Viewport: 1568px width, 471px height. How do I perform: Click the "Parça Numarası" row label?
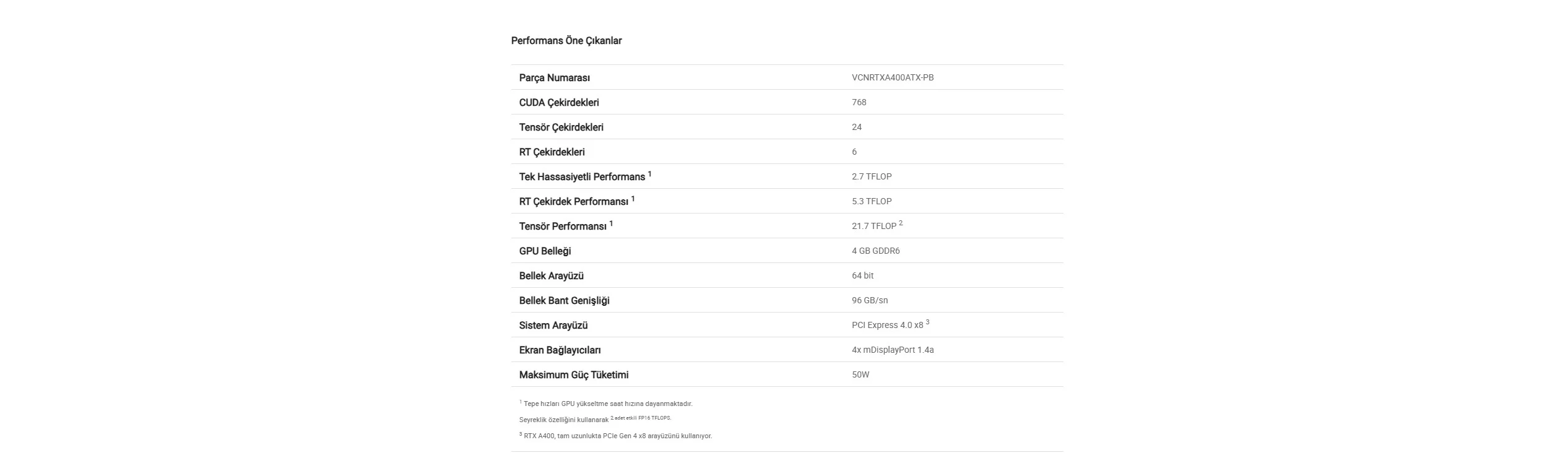(554, 78)
